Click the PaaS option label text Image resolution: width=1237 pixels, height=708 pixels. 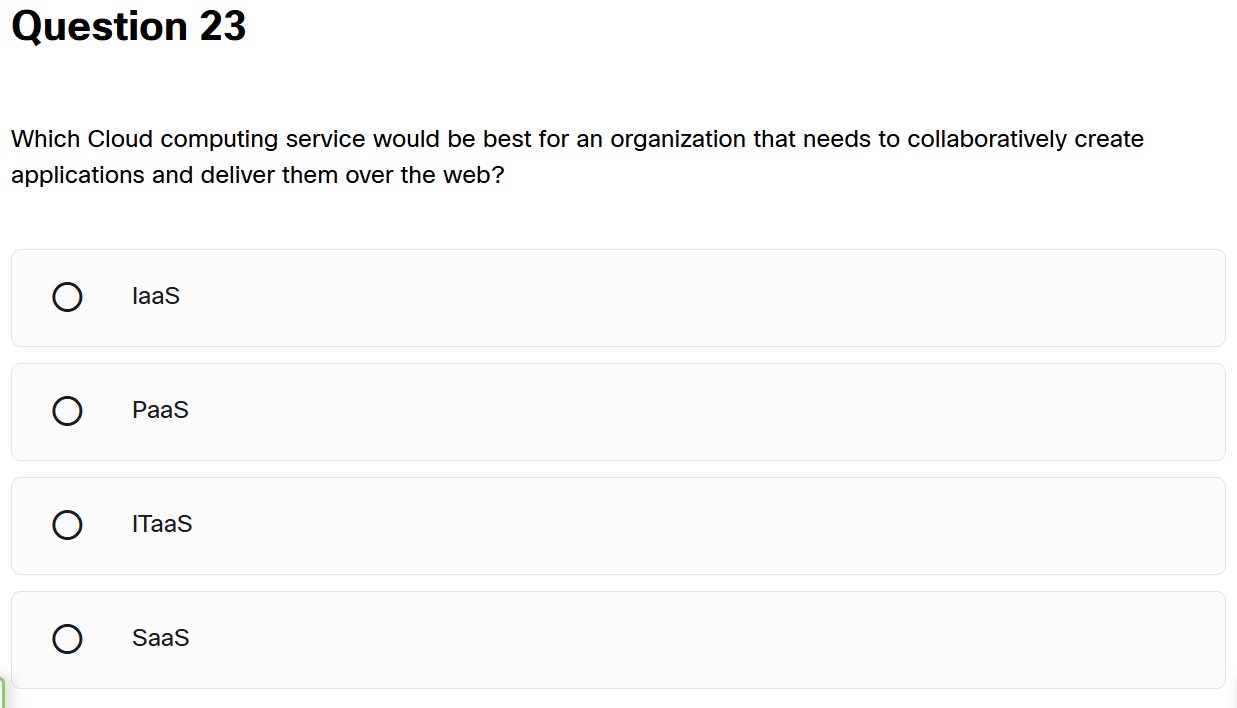pyautogui.click(x=160, y=411)
